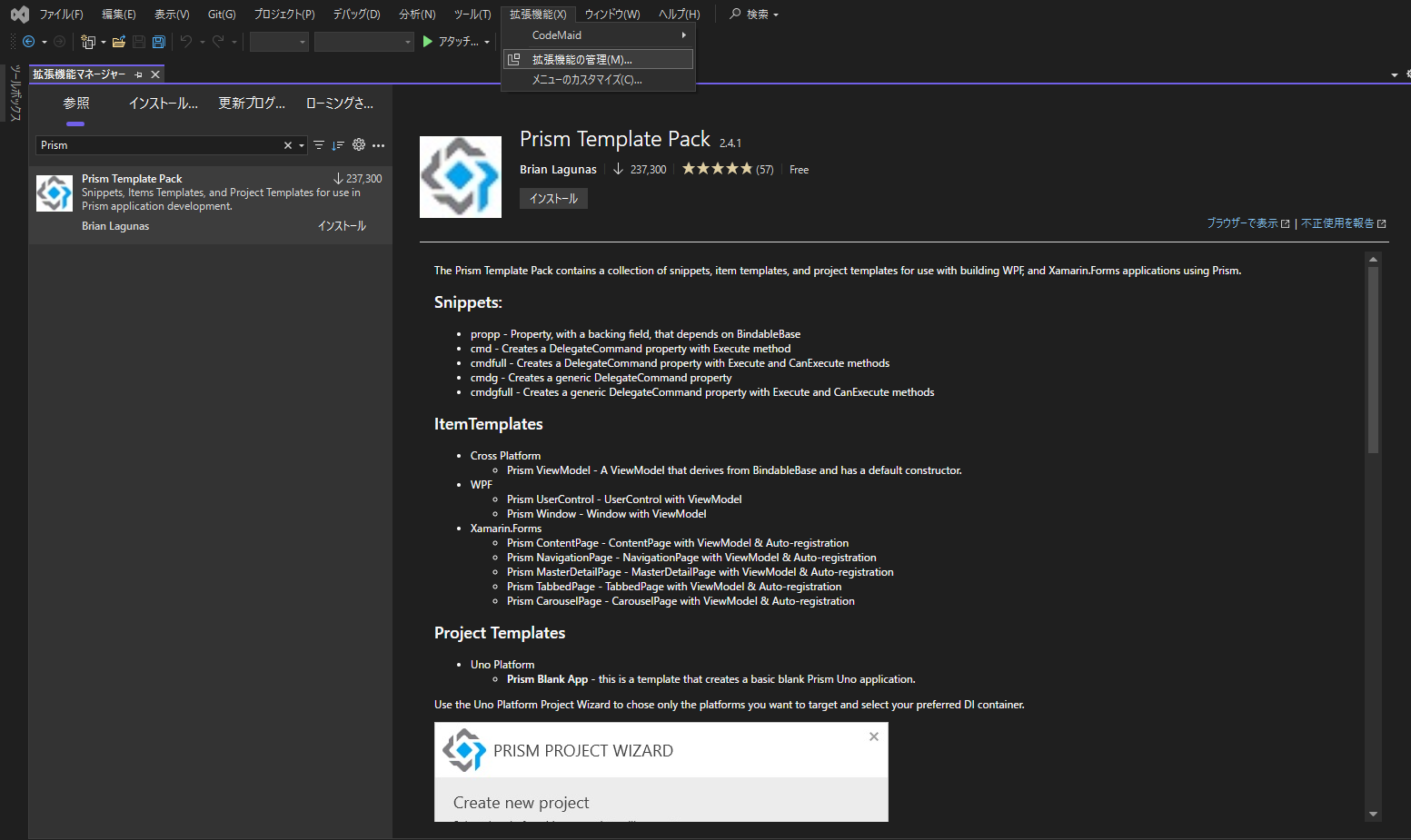Navigate backward with the blue arrow button
This screenshot has height=840, width=1411.
(28, 42)
